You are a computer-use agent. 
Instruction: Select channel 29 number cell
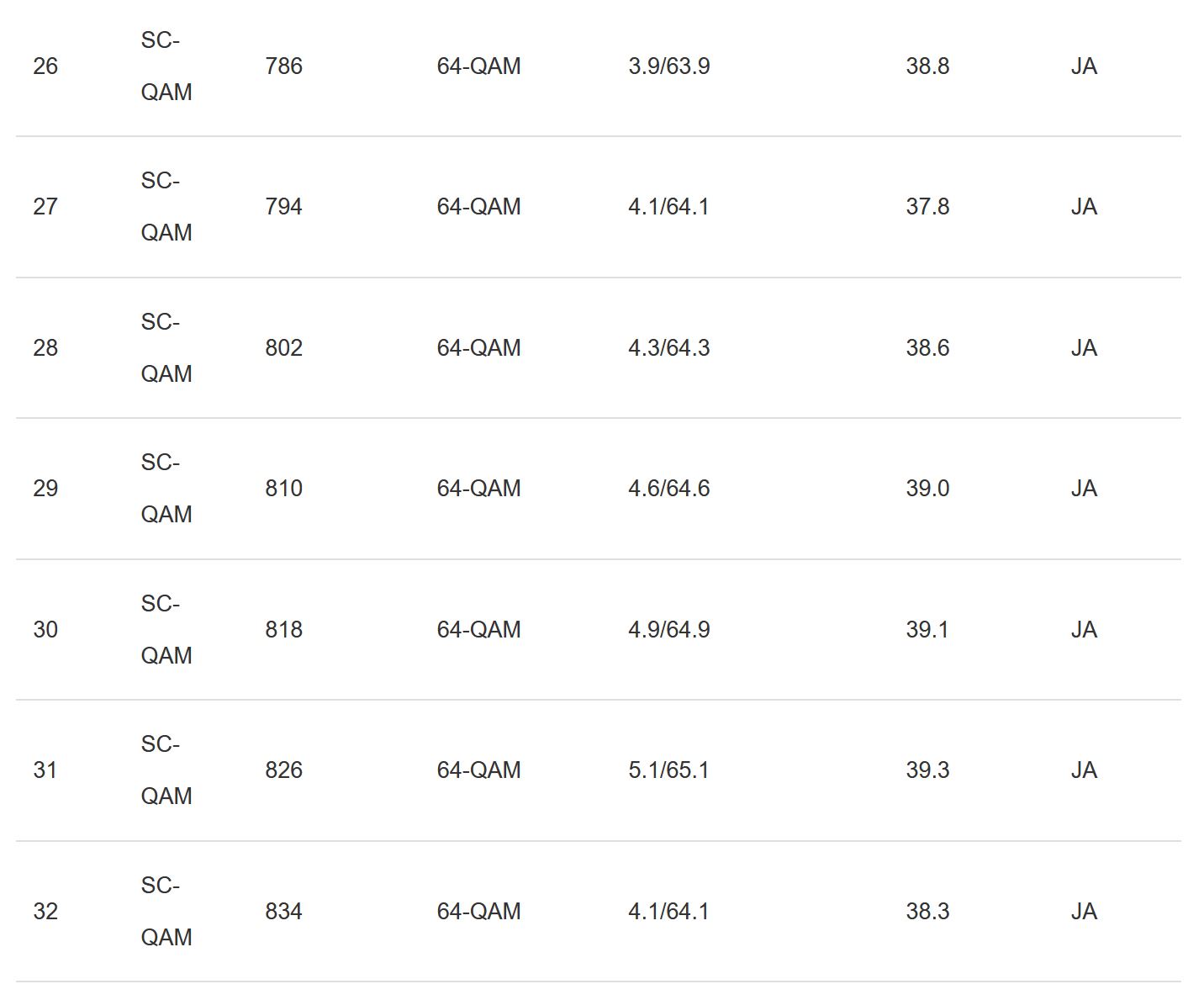(45, 489)
